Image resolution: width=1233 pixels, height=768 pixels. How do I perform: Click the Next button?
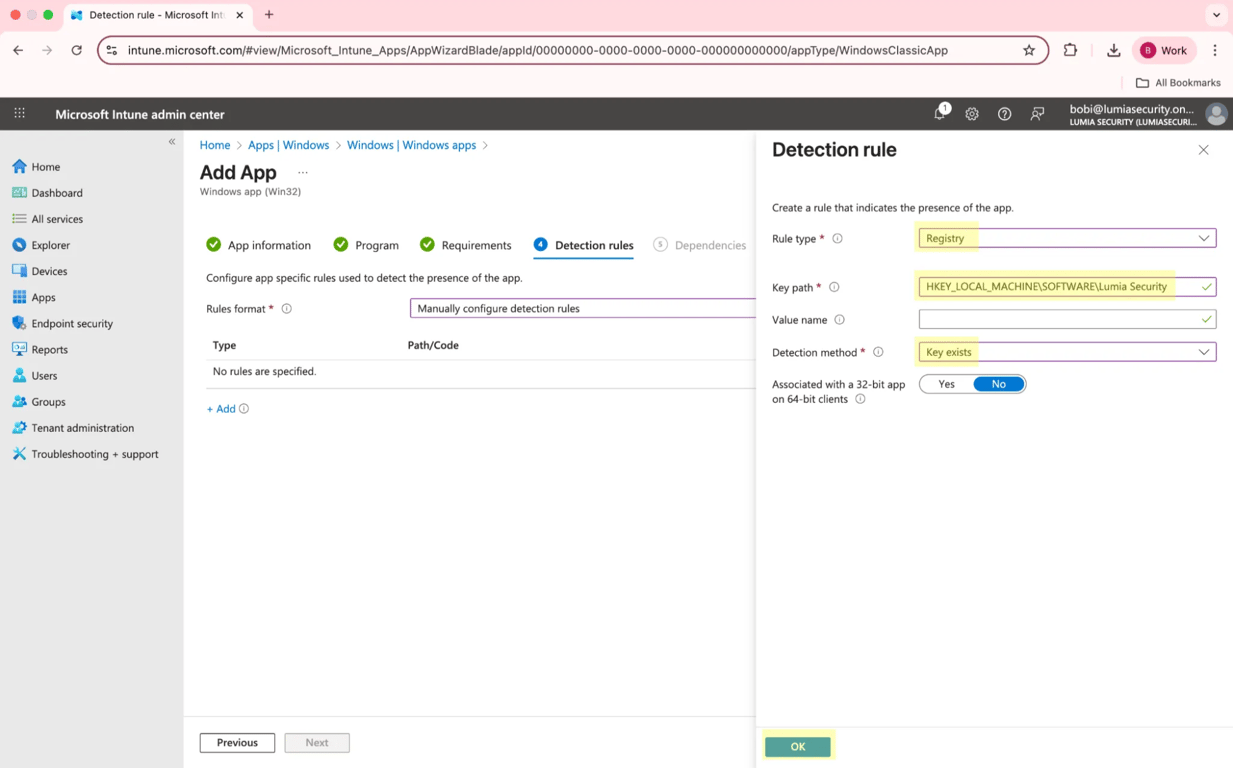tap(317, 743)
